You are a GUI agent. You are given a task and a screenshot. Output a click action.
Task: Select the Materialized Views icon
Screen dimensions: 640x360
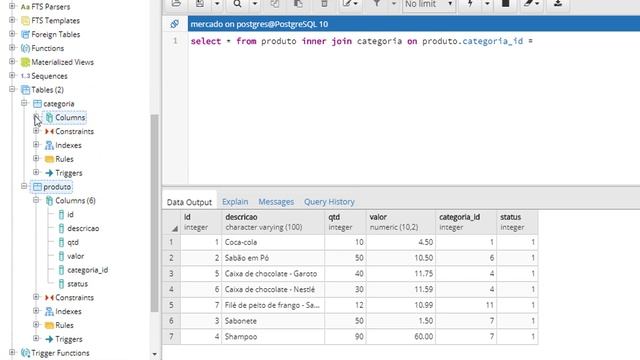tap(25, 62)
